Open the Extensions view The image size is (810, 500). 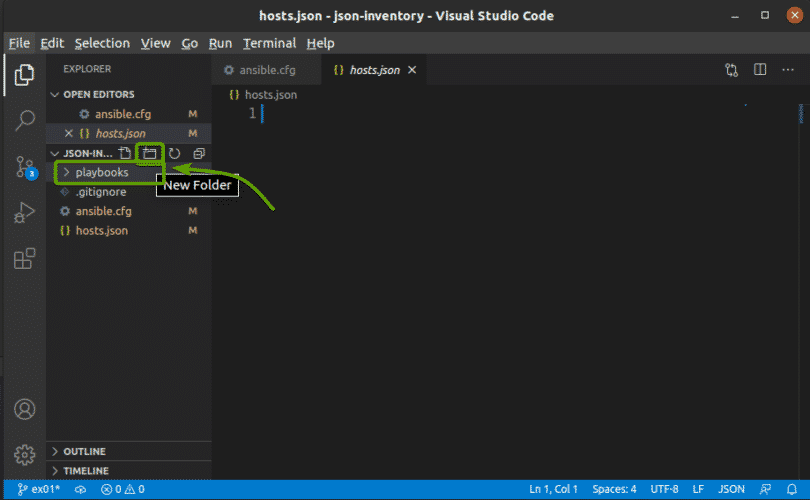coord(24,258)
